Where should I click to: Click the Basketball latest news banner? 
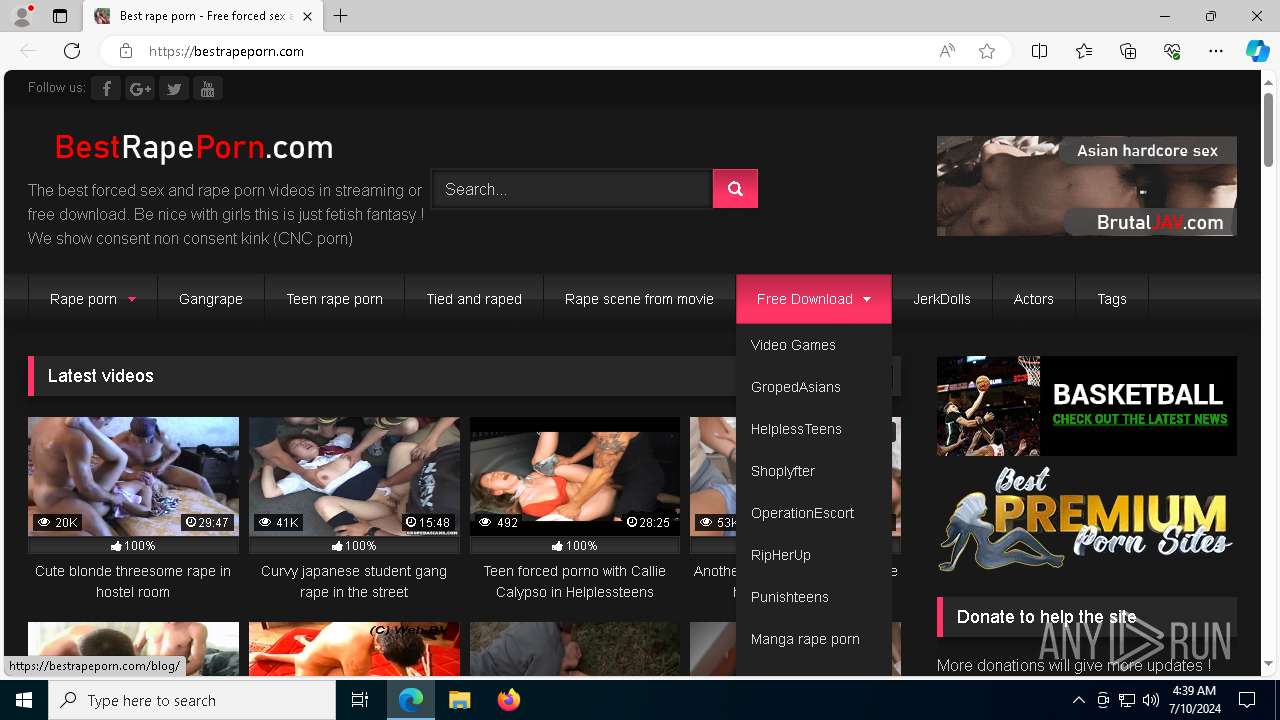pyautogui.click(x=1087, y=406)
